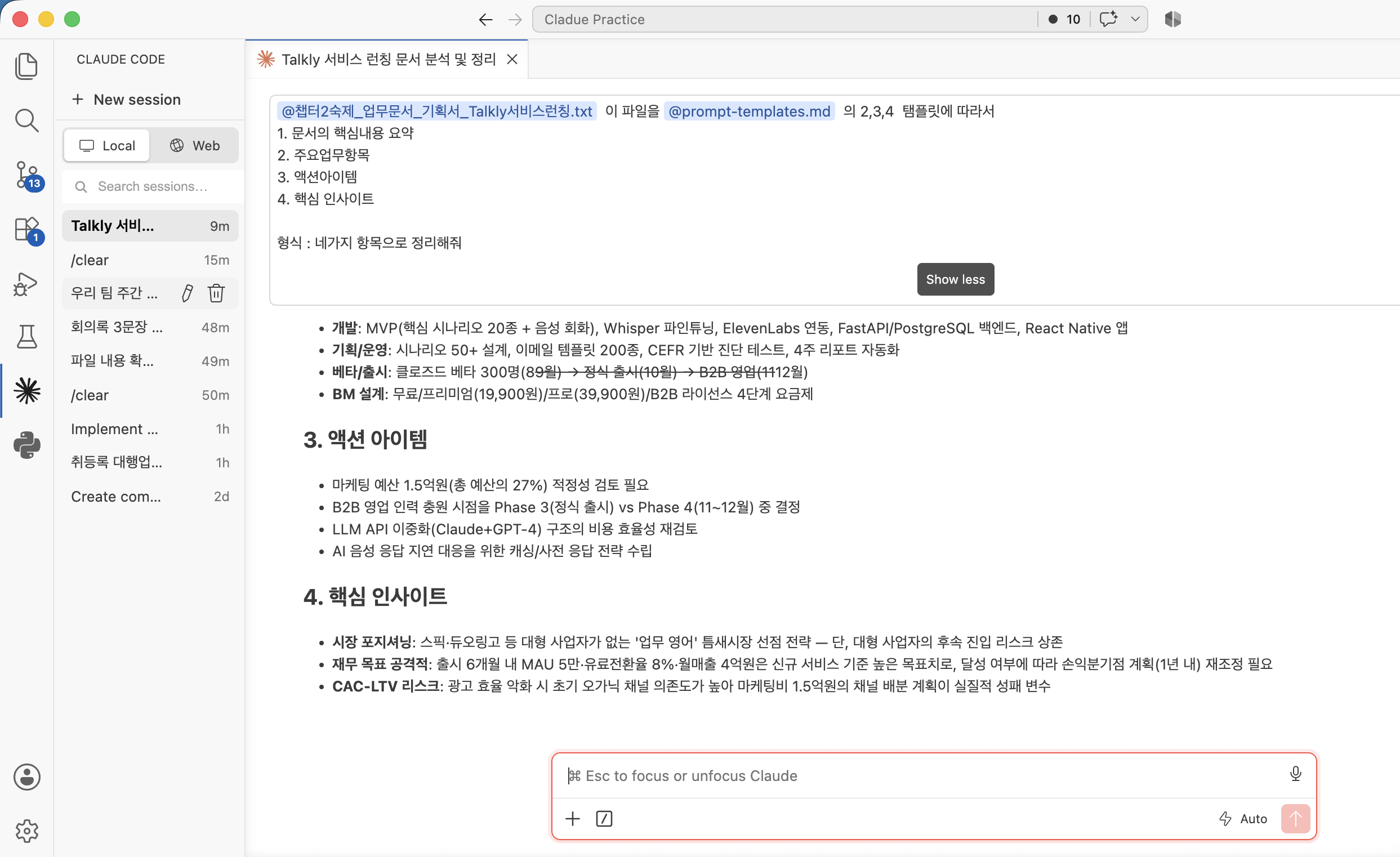Screen dimensions: 1400x857
Task: Click the 시장 포지셔닝 bullet text
Action: [697, 642]
